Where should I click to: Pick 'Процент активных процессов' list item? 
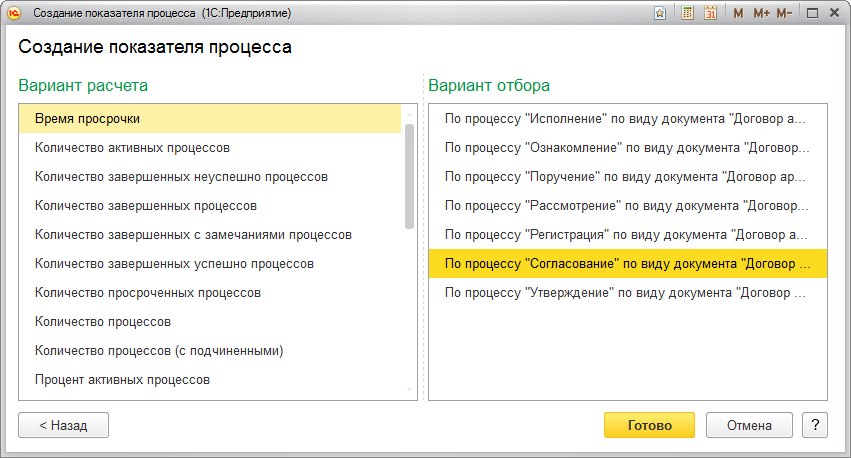click(122, 380)
